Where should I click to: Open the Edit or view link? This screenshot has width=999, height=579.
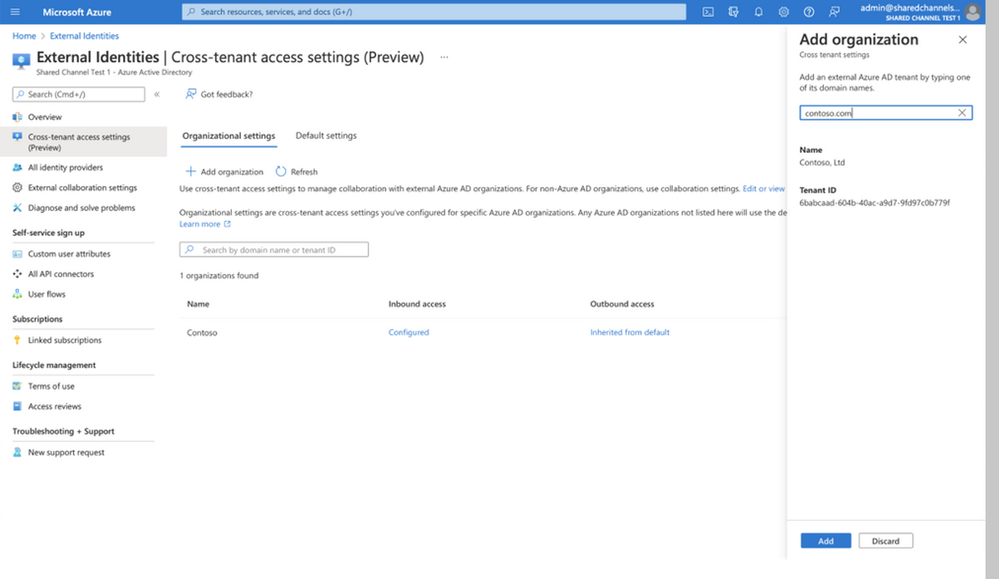(763, 189)
